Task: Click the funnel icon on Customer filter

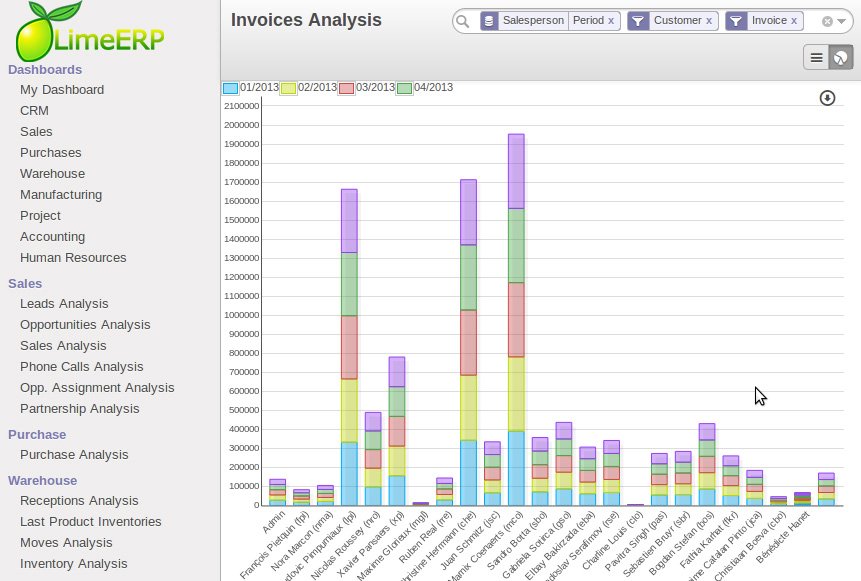Action: tap(638, 21)
